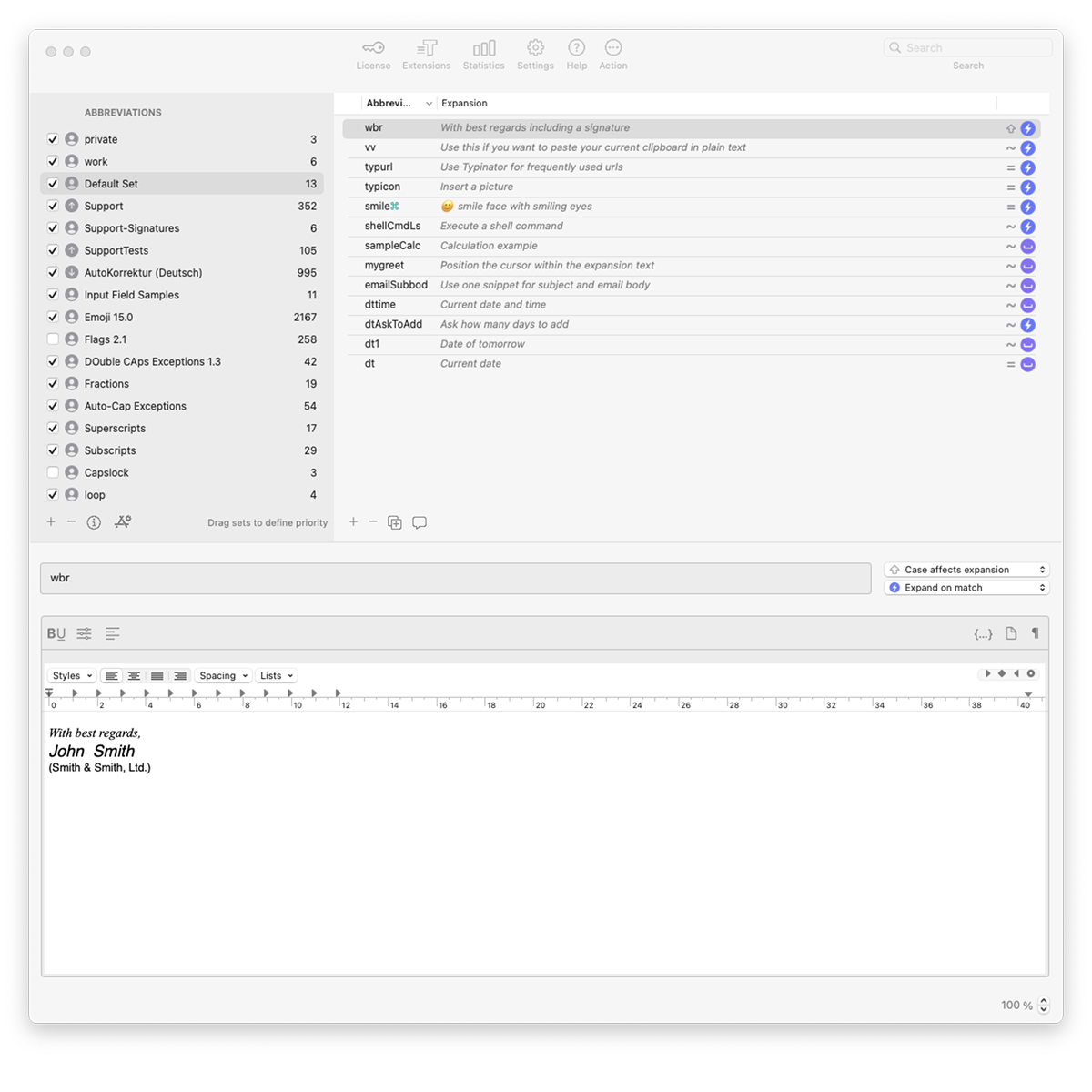
Task: Click the page document icon
Action: [1011, 633]
